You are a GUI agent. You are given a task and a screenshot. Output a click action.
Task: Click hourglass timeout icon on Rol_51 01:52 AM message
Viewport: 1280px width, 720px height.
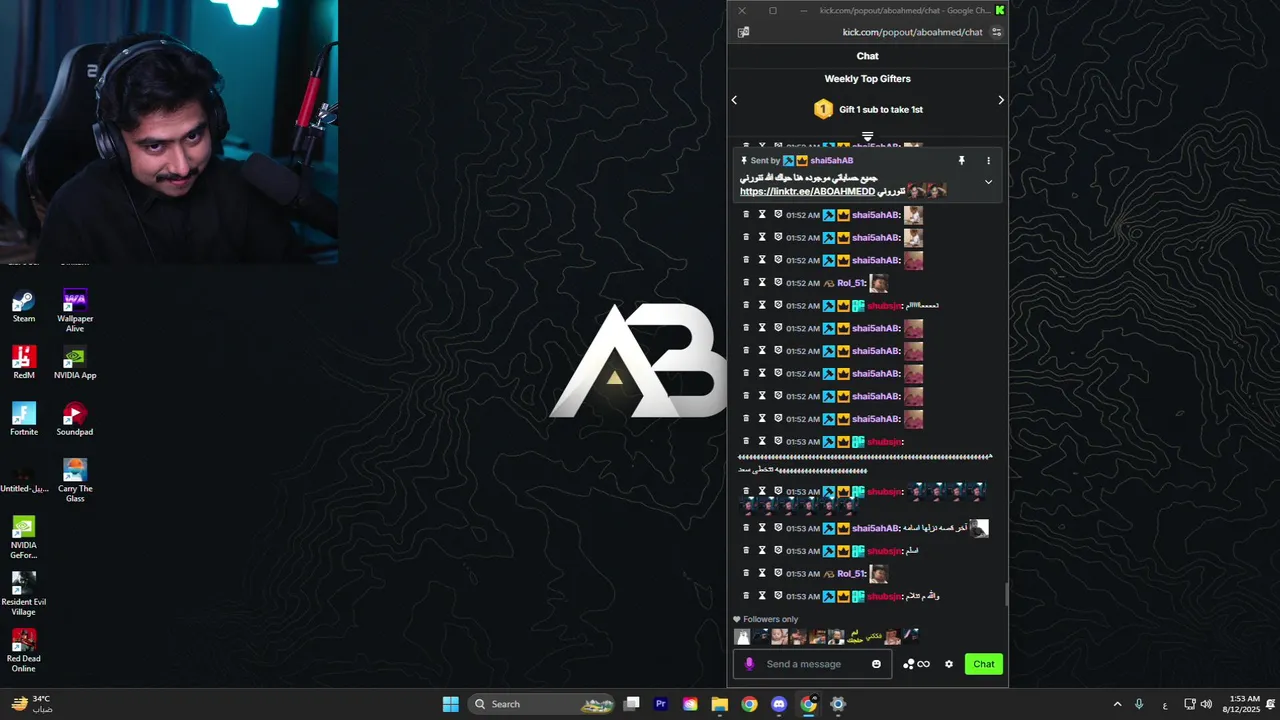[762, 283]
